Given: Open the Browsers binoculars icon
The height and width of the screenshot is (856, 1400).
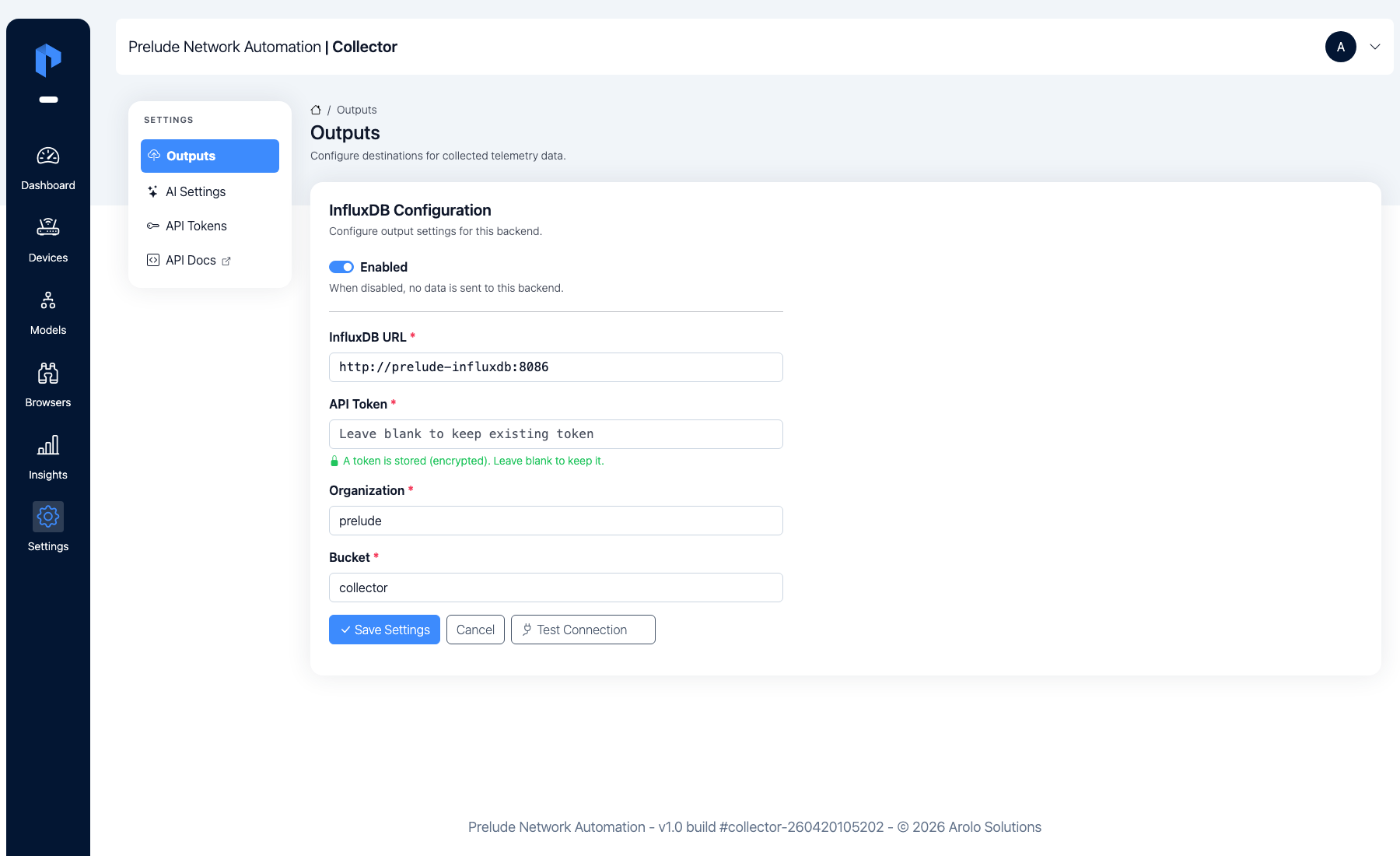Looking at the screenshot, I should (48, 373).
